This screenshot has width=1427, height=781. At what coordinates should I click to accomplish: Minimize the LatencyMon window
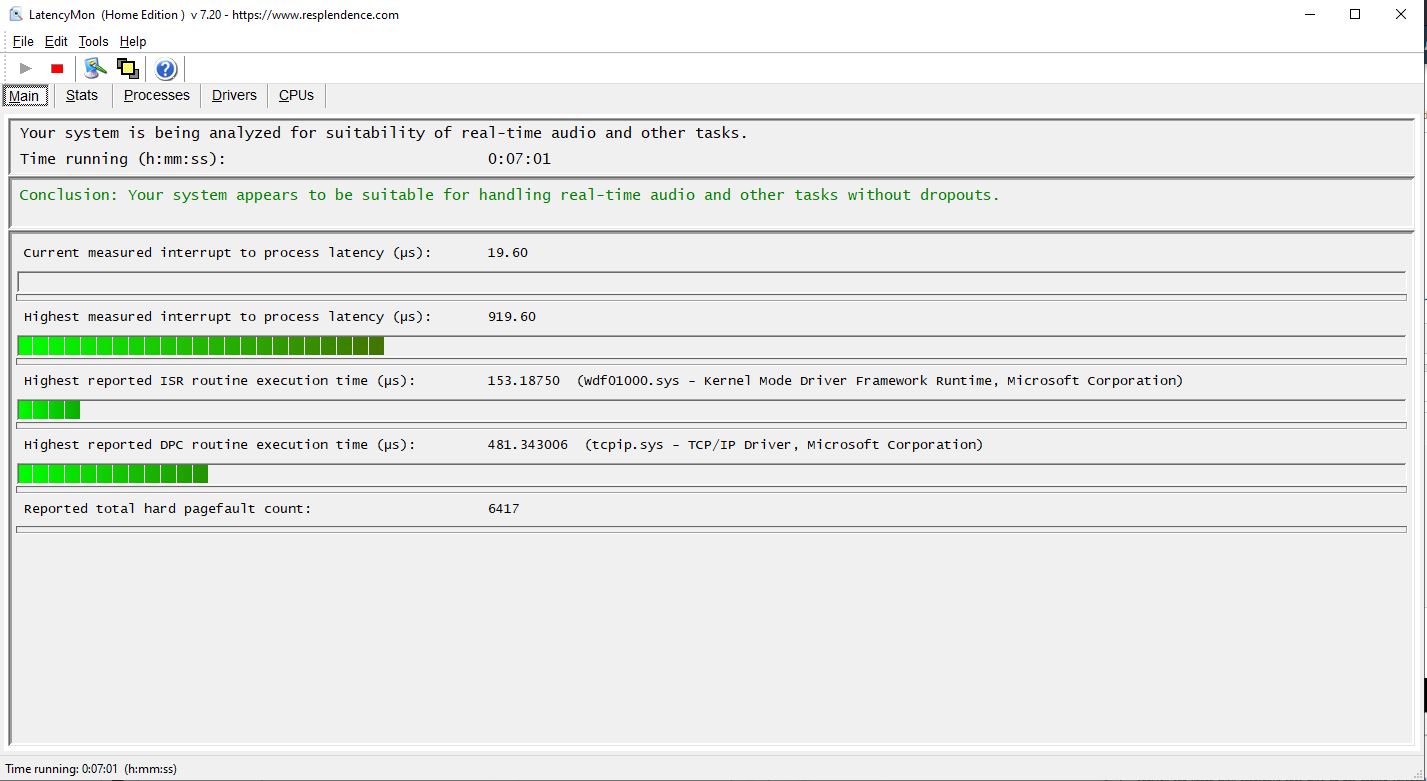pyautogui.click(x=1310, y=15)
